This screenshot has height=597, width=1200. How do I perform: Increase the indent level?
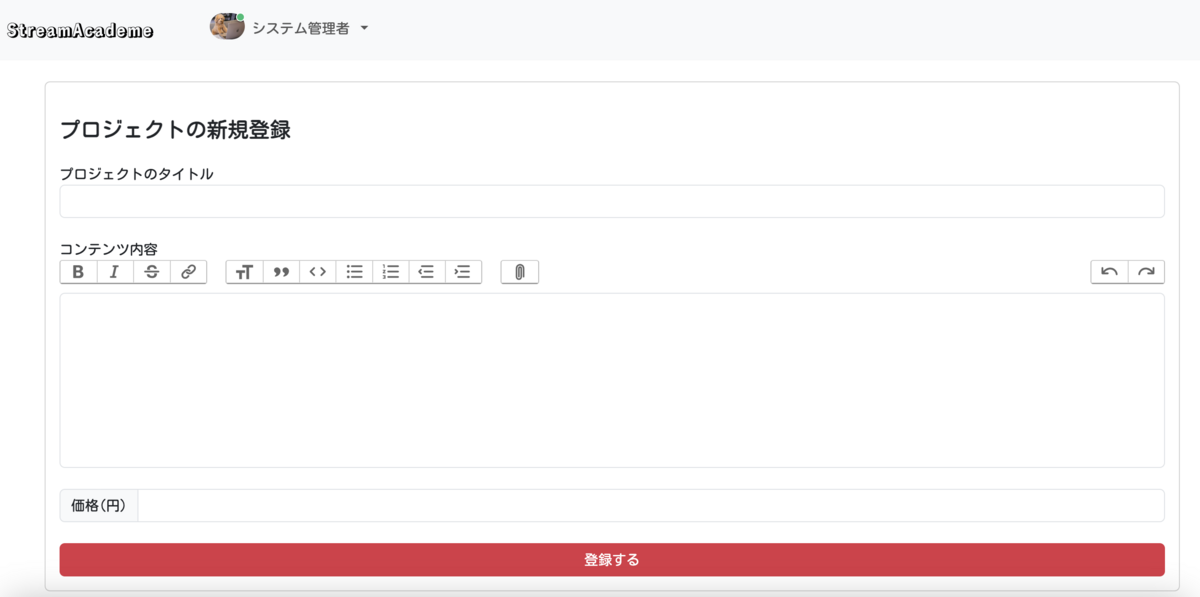463,272
